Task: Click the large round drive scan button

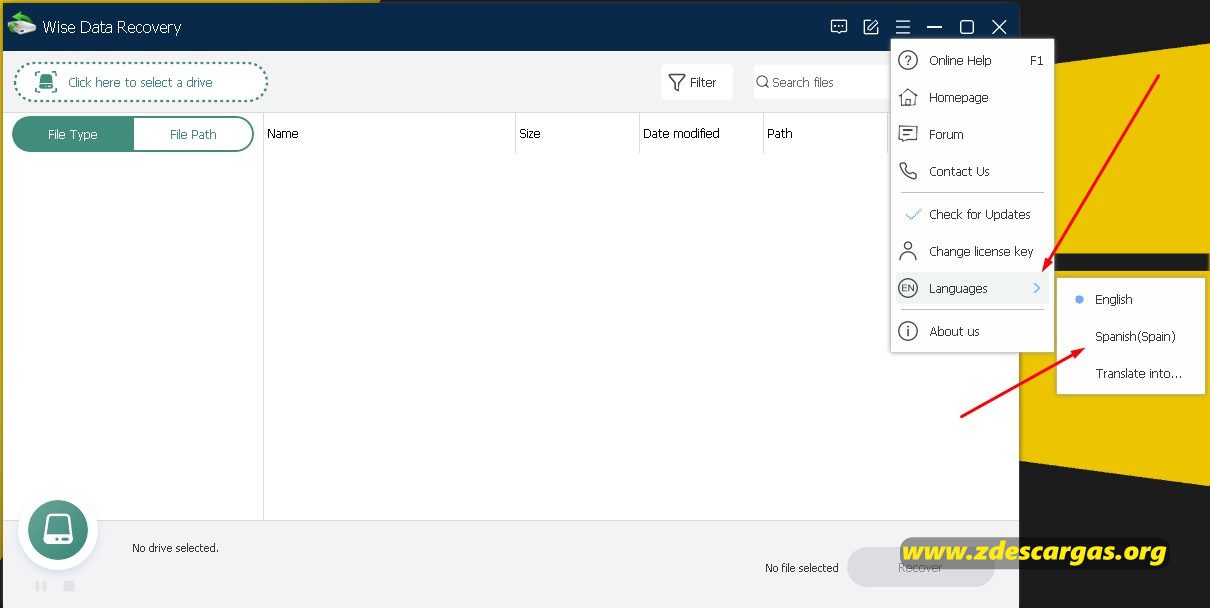Action: click(58, 530)
